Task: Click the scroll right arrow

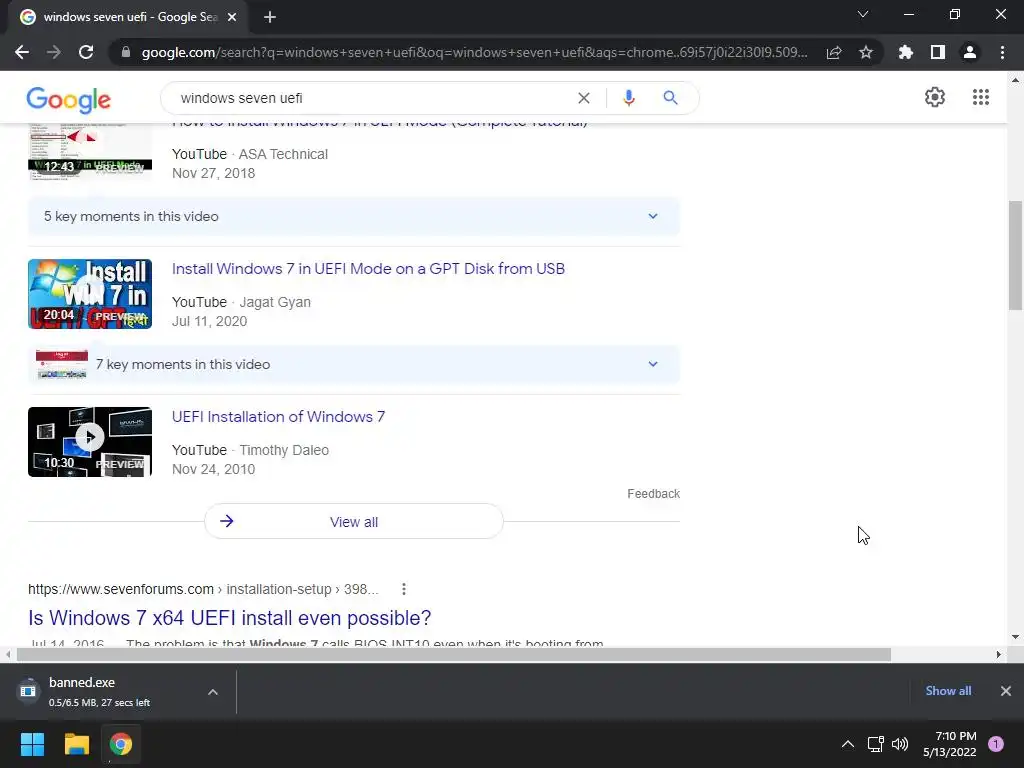Action: tap(999, 654)
